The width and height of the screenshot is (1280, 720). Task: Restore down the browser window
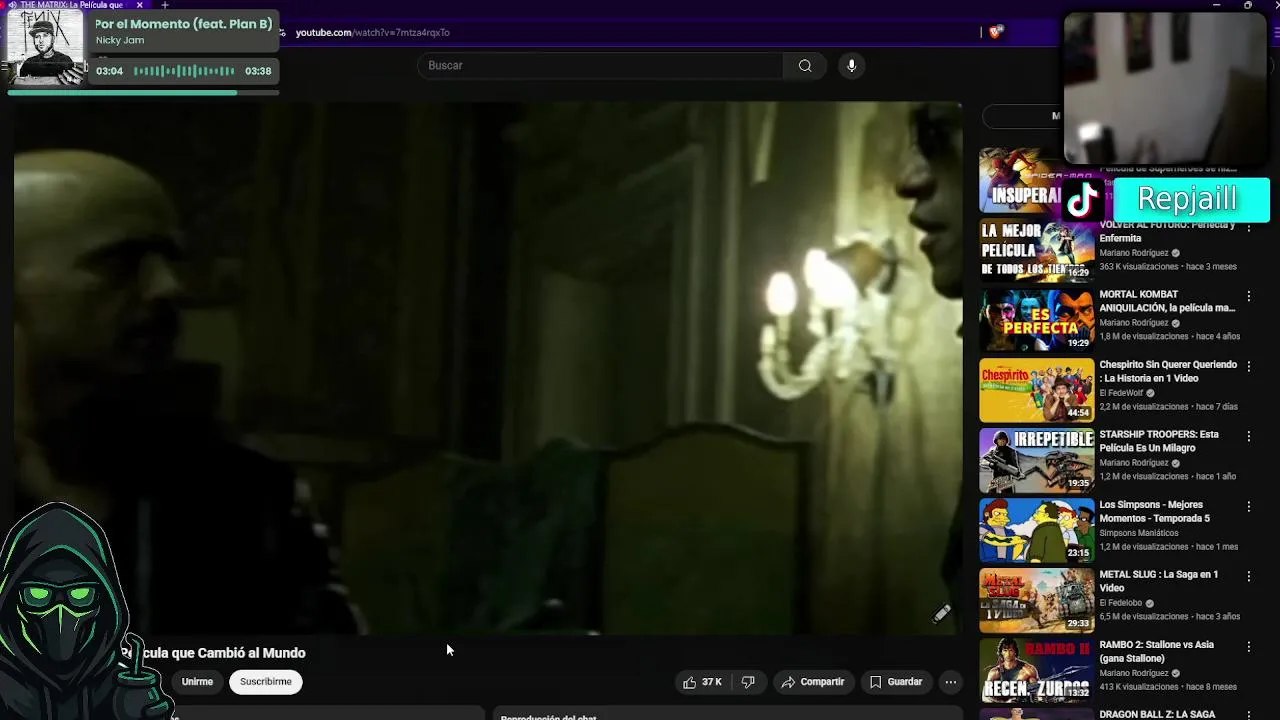pyautogui.click(x=1247, y=5)
